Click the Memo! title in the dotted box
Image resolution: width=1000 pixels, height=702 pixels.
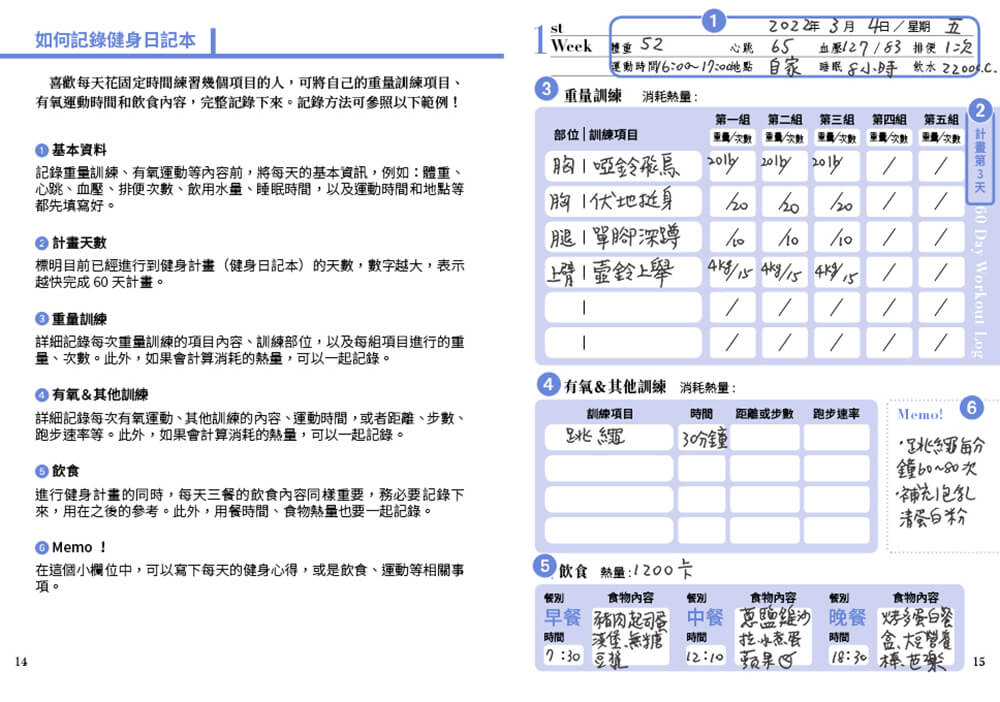click(920, 414)
